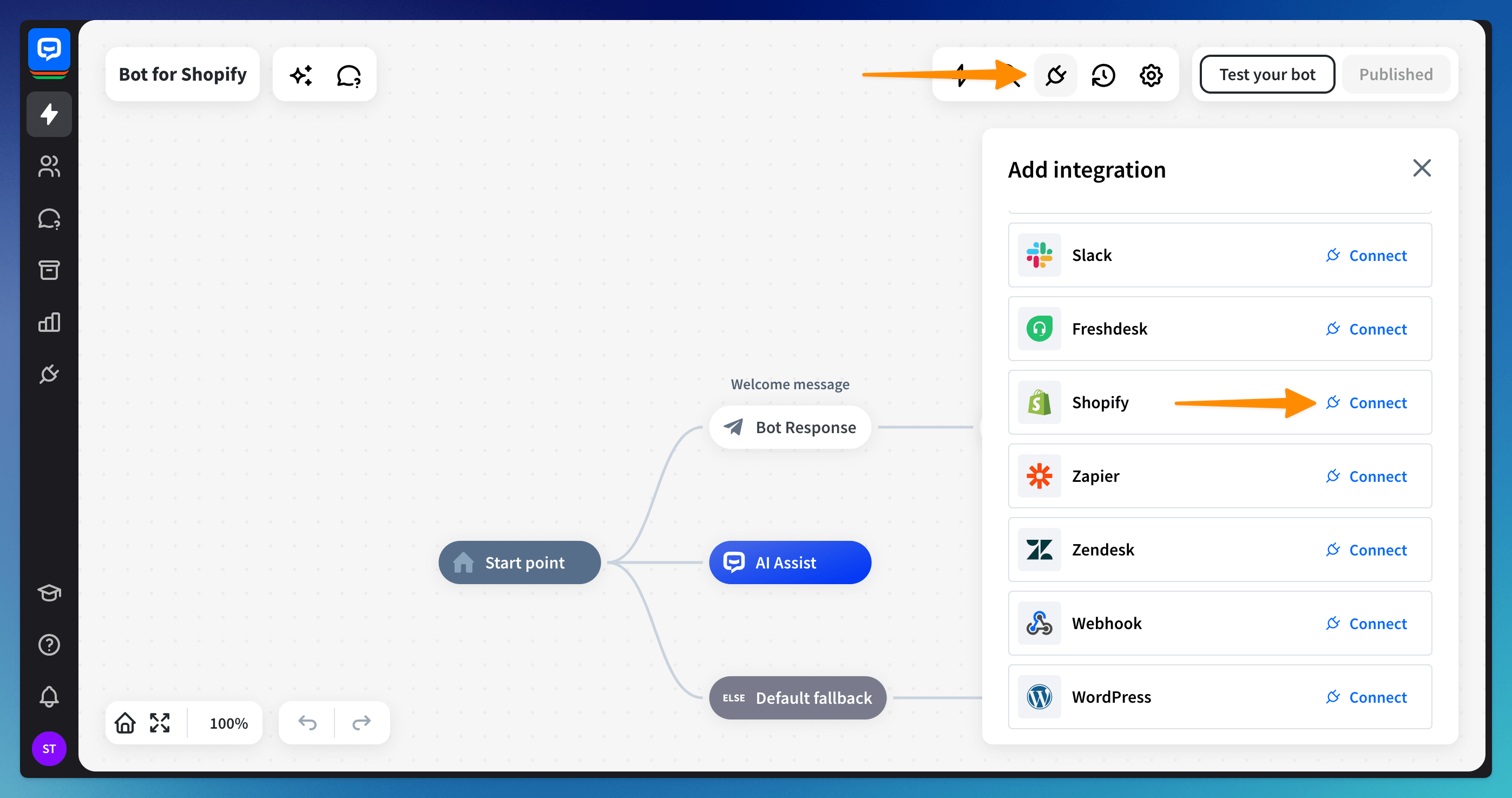Image resolution: width=1512 pixels, height=798 pixels.
Task: Open Archives box icon in sidebar
Action: pyautogui.click(x=49, y=270)
